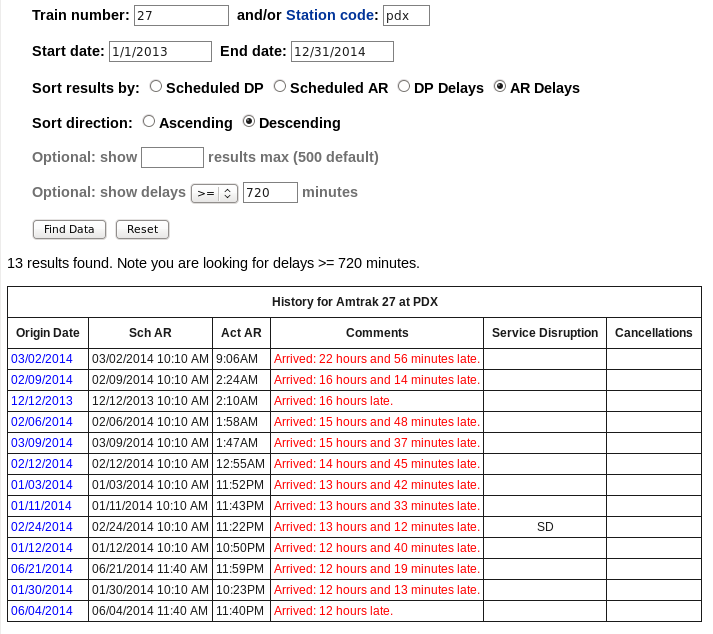Click into the End date field
This screenshot has width=713, height=634.
[x=342, y=51]
